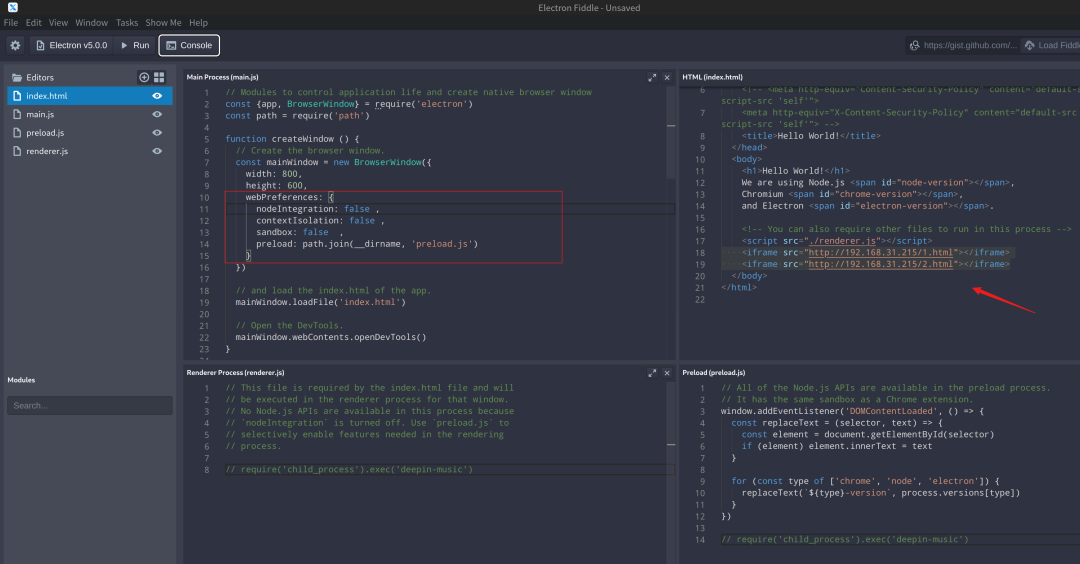Close the Renderer Process (renderer.js) panel
The height and width of the screenshot is (564, 1080).
(667, 372)
